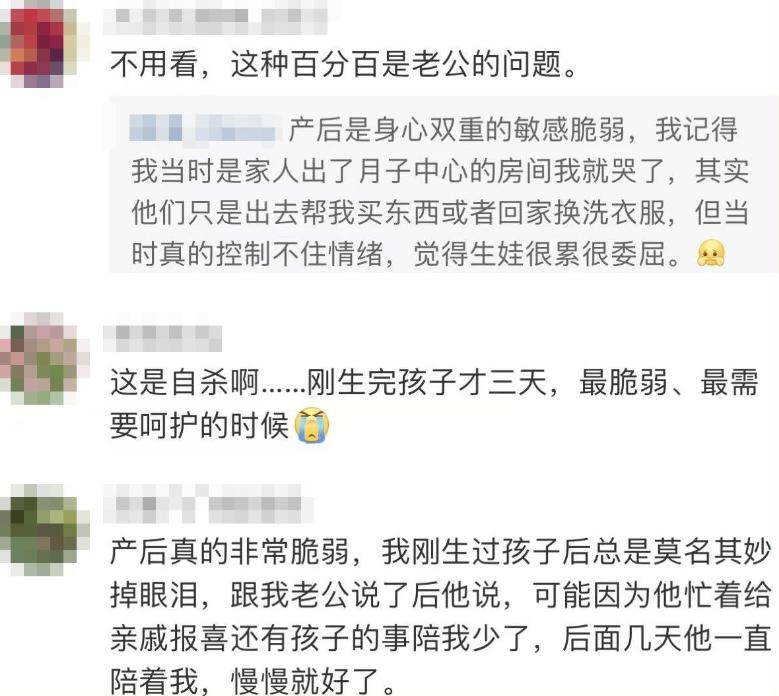Click the crying face emoji after 时候
Image resolution: width=779 pixels, height=696 pixels.
pyautogui.click(x=312, y=425)
